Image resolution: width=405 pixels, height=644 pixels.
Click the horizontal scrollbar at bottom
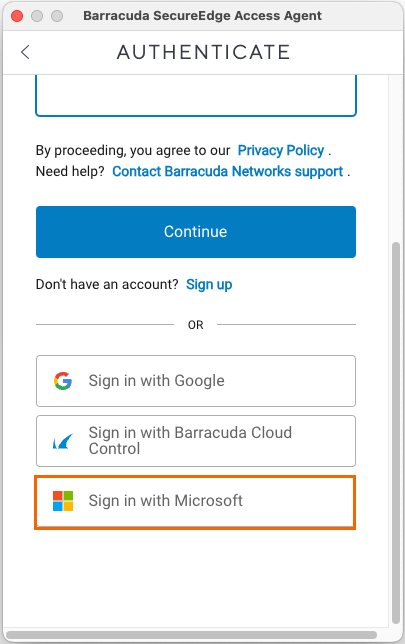192,635
